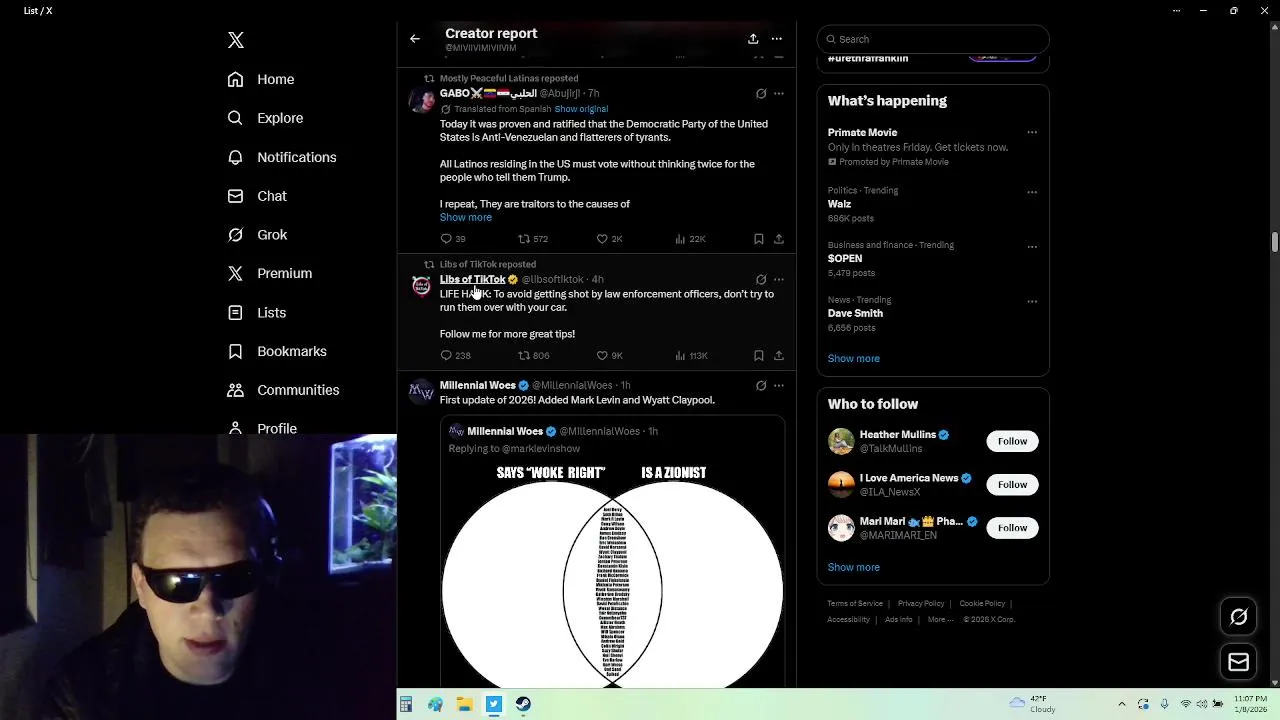Share GABO's post

pos(779,239)
